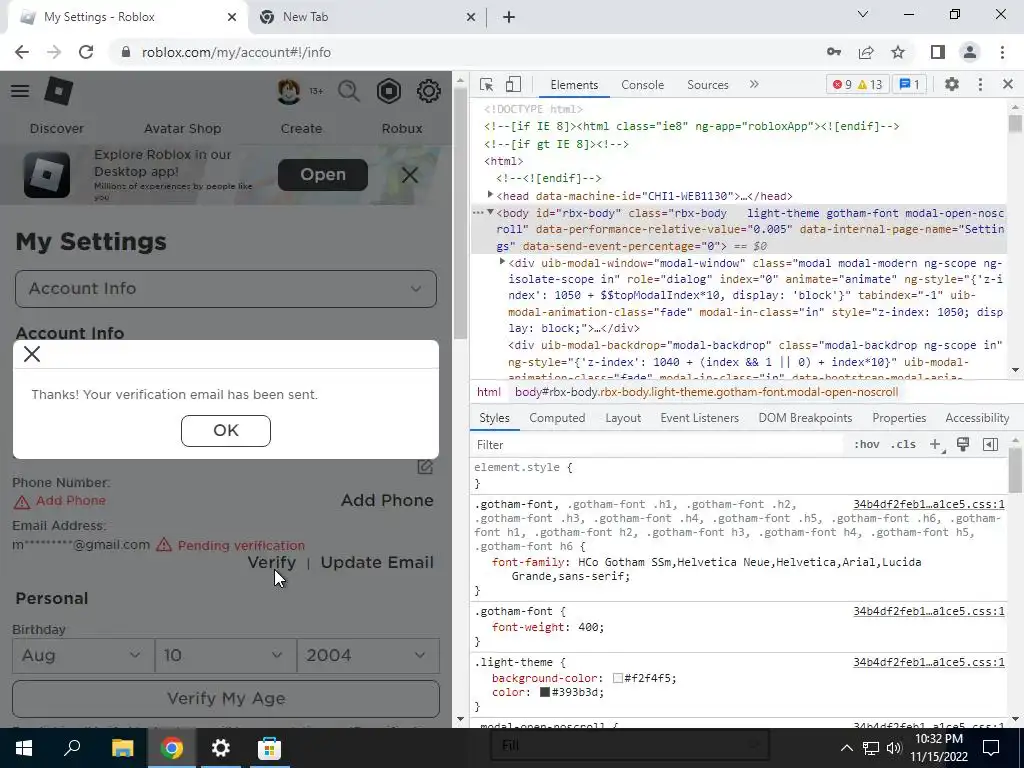Open the Roblox hamburger menu

click(20, 91)
